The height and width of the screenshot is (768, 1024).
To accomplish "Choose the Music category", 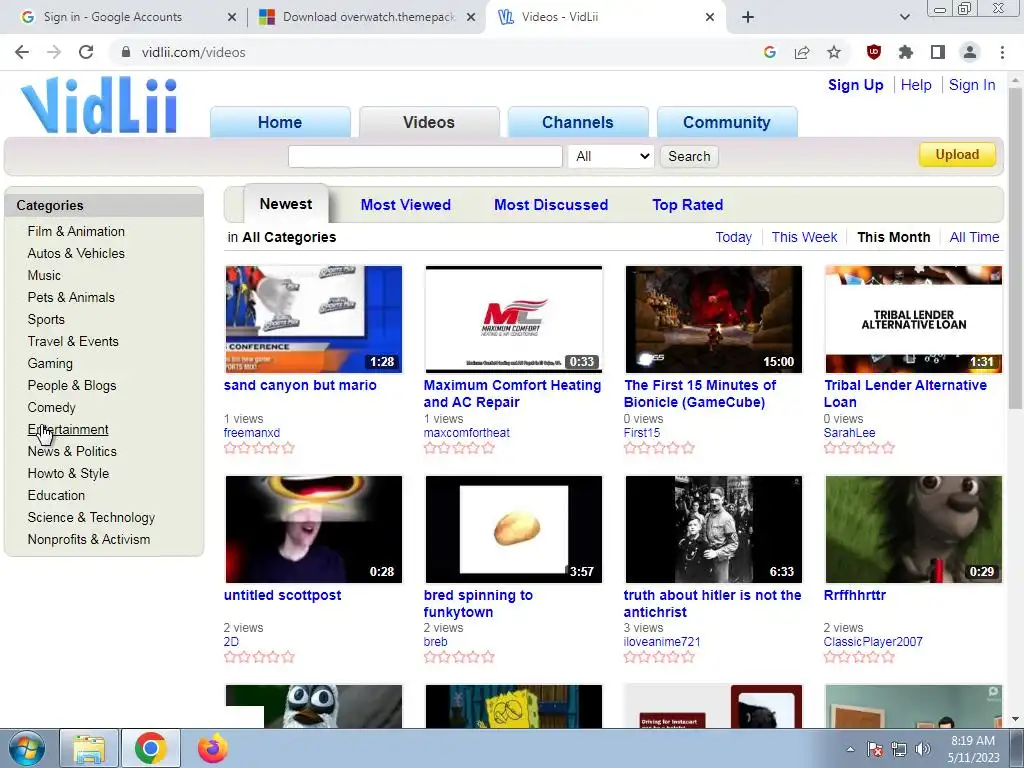I will [44, 275].
